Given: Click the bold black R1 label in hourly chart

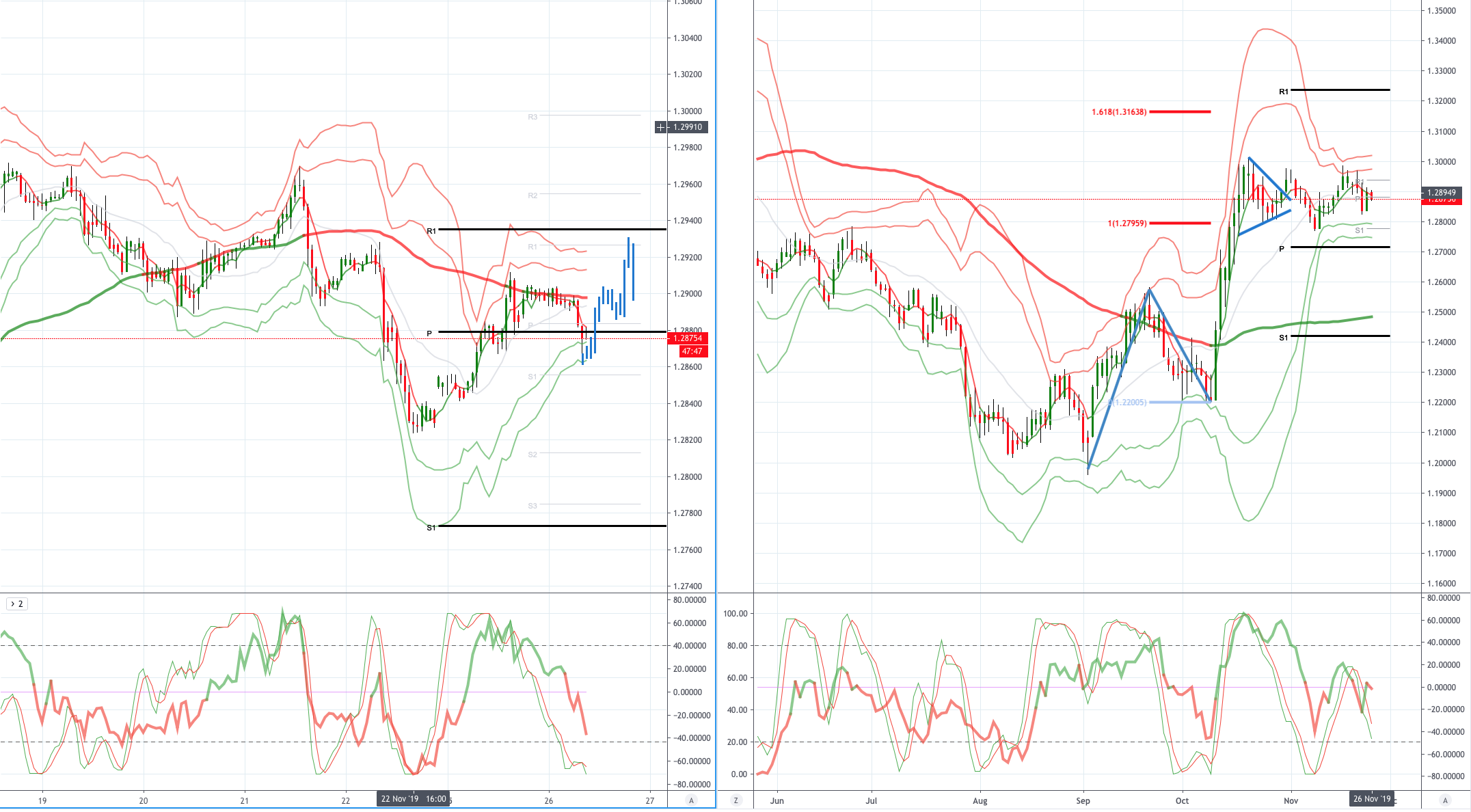Looking at the screenshot, I should (x=431, y=231).
